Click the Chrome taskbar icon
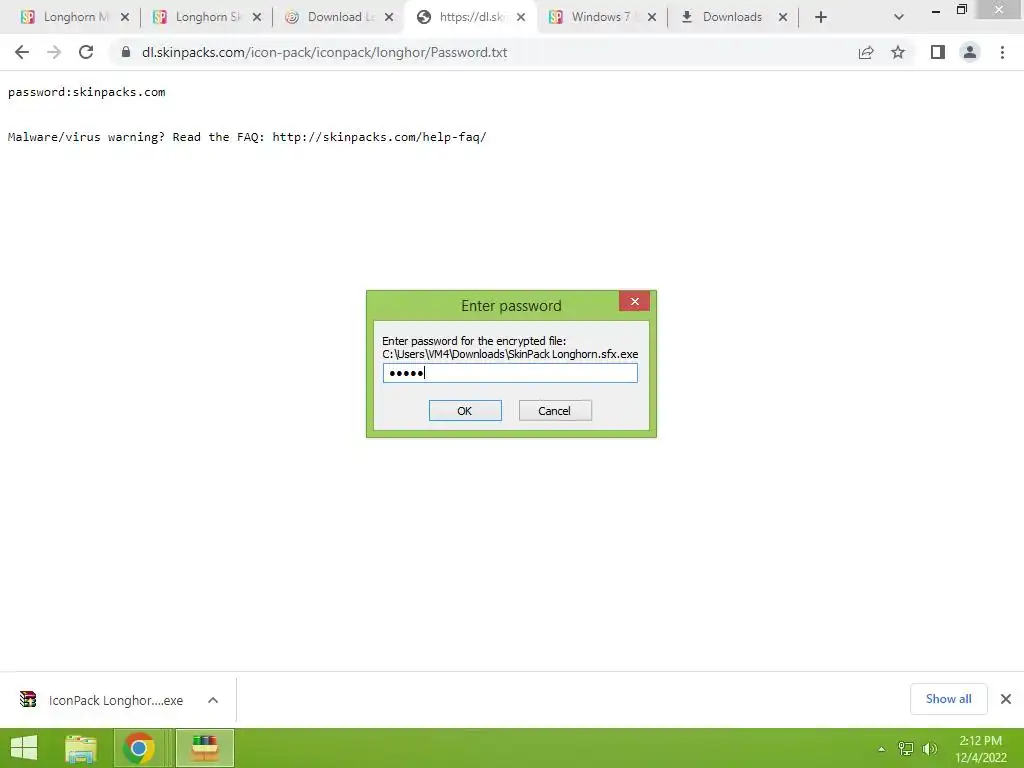1024x768 pixels. pos(138,748)
